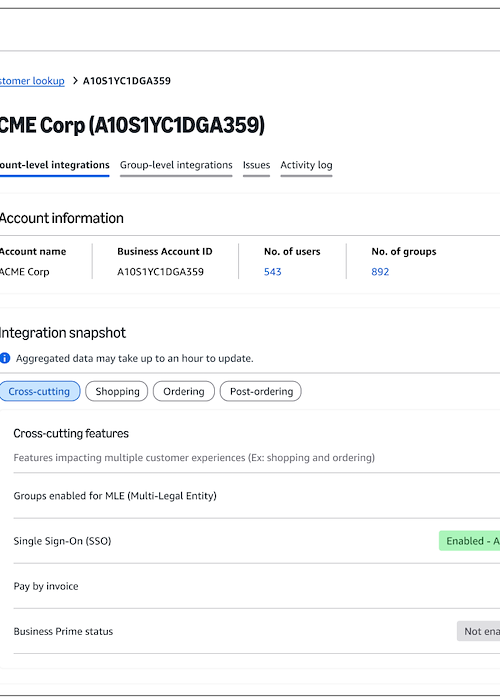Click the gray Not enabled Prime badge
Viewport: 500px width, 700px height.
click(478, 631)
